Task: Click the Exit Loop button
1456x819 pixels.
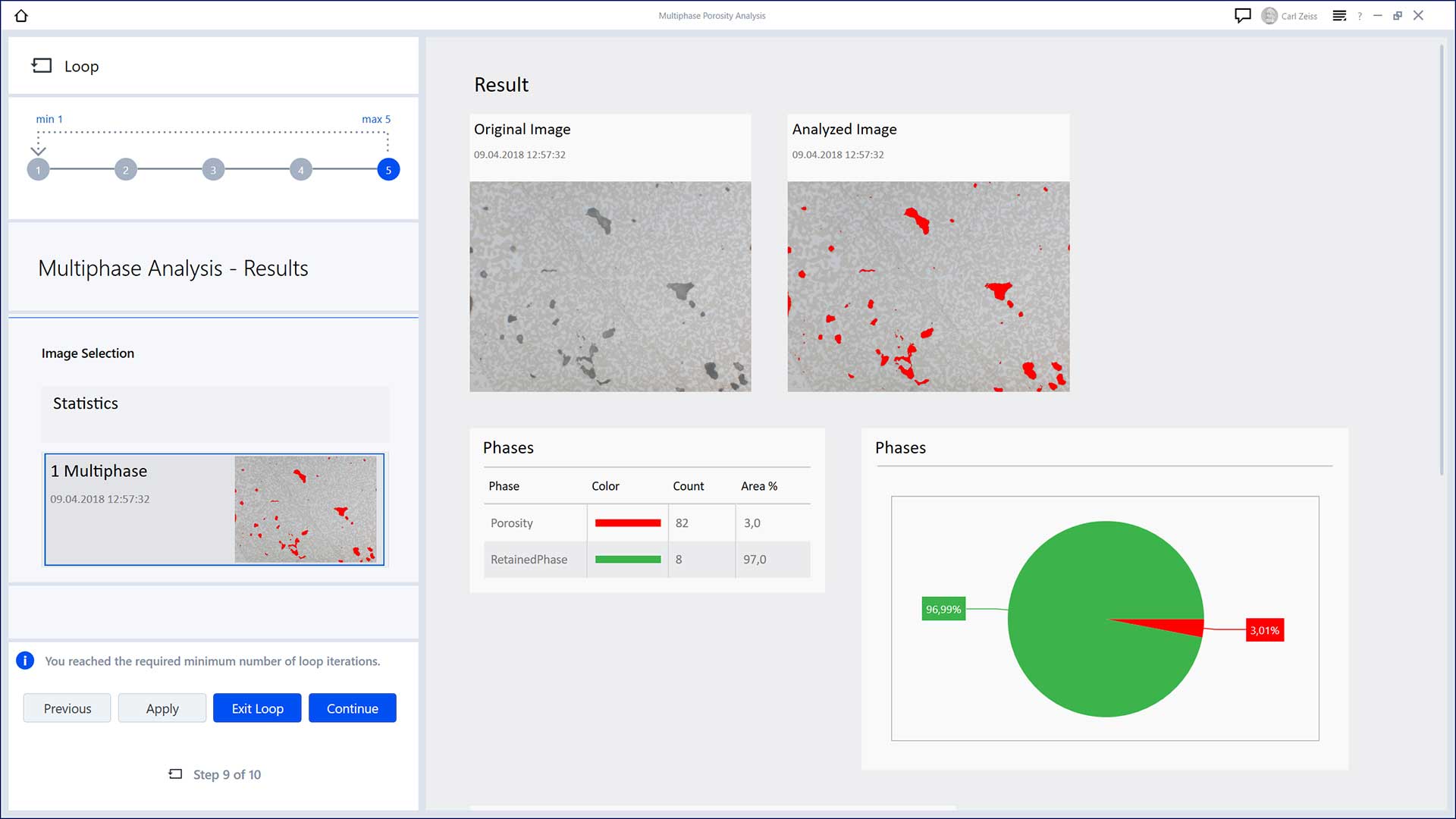Action: [257, 708]
